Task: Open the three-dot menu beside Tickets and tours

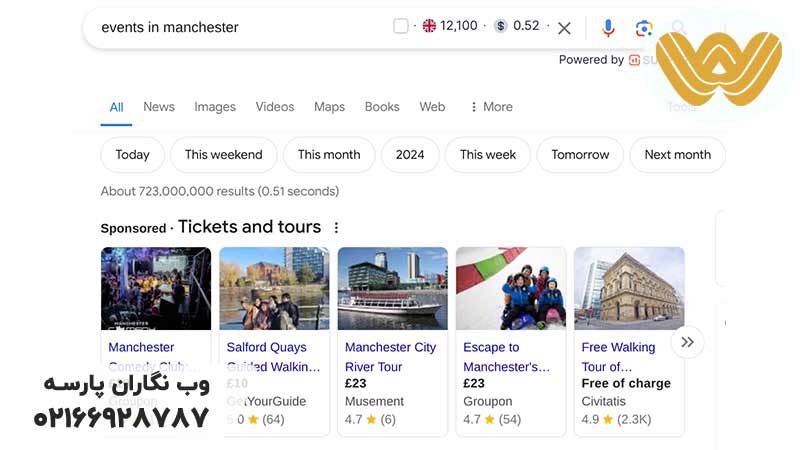Action: click(336, 228)
